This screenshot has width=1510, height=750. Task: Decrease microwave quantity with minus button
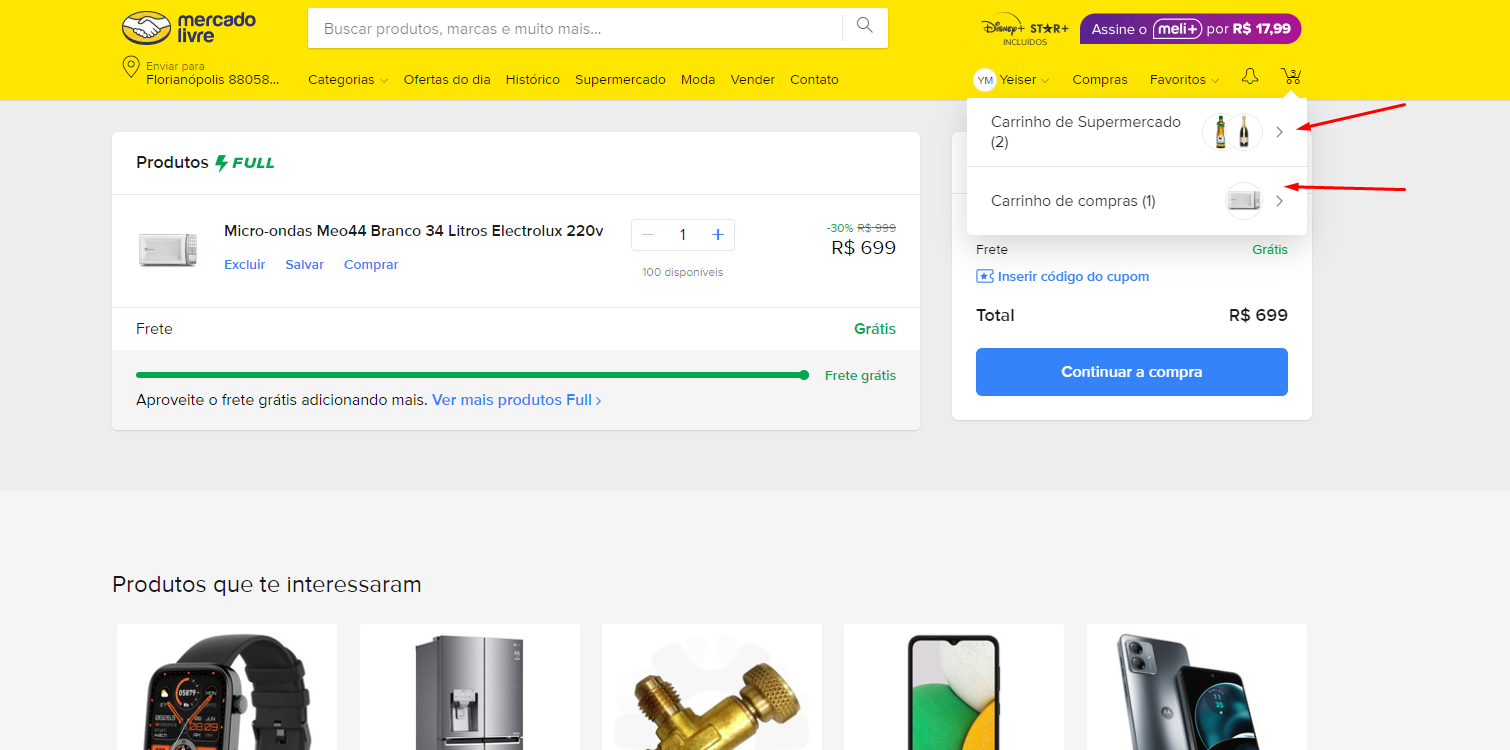click(648, 235)
